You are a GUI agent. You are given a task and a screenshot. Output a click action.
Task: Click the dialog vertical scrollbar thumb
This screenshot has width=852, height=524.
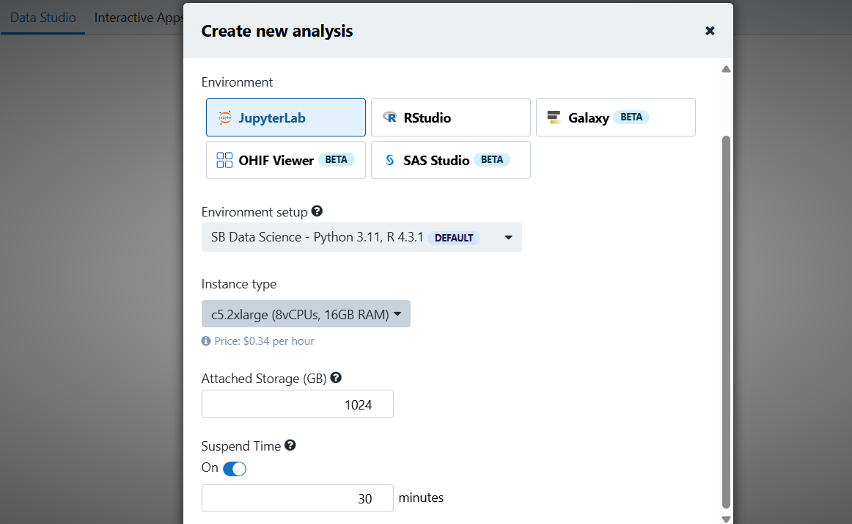[726, 322]
